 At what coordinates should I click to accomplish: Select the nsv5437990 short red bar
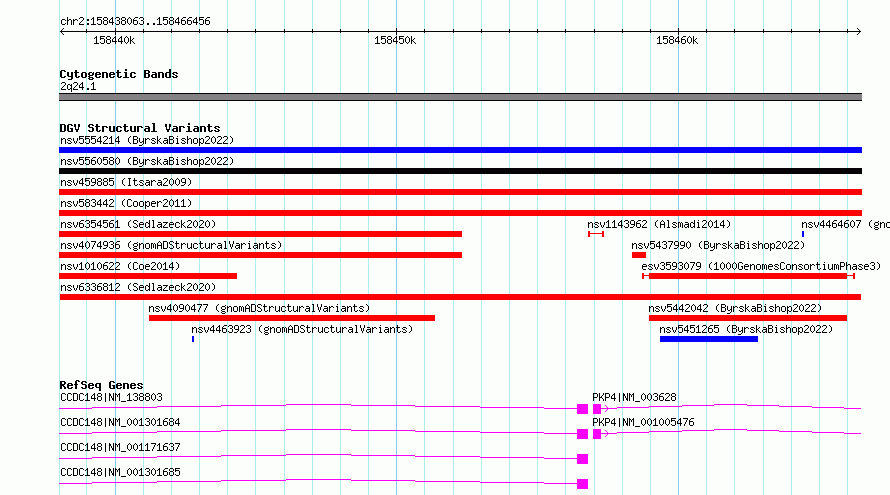pyautogui.click(x=639, y=255)
